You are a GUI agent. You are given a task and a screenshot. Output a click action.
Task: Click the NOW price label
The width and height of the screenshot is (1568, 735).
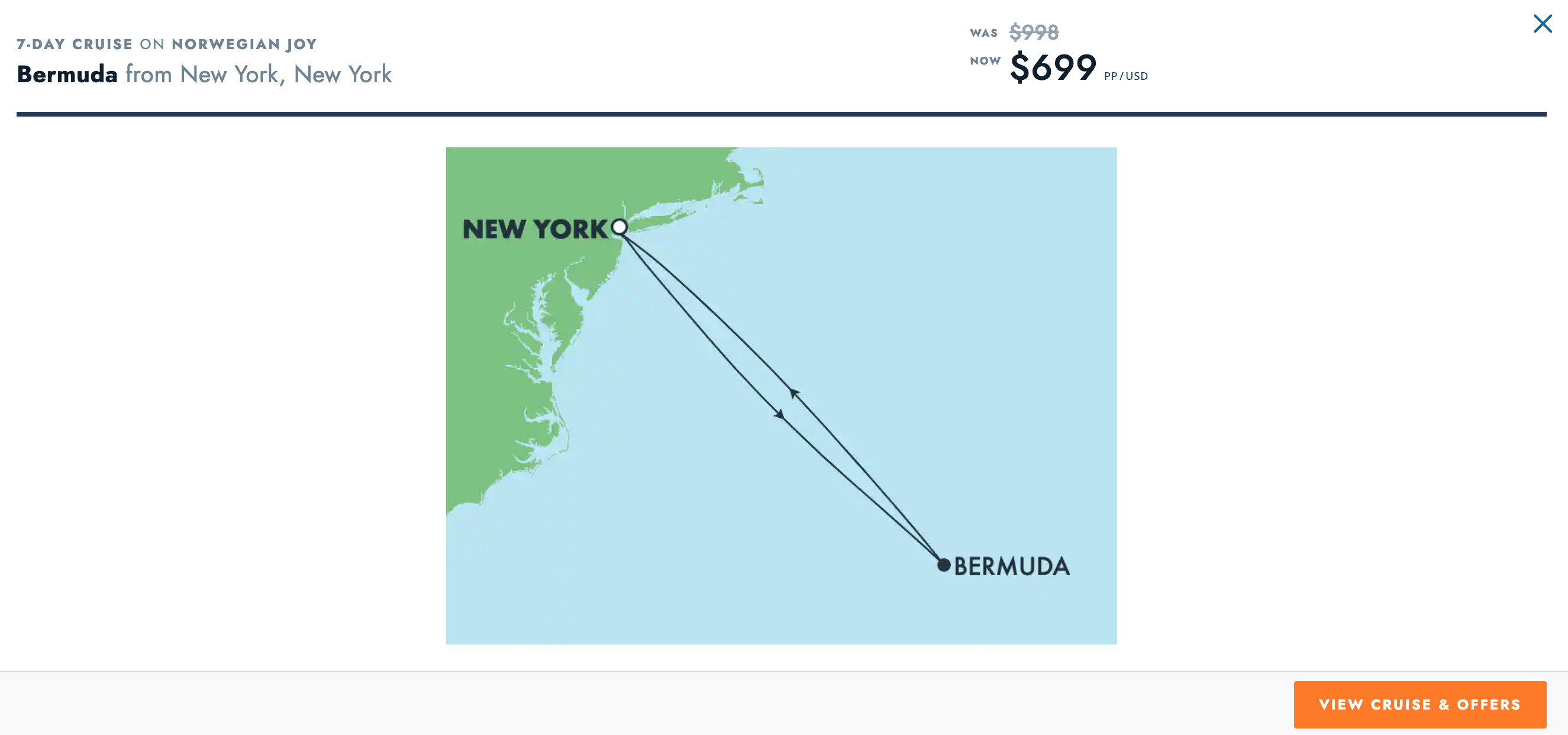(x=985, y=60)
